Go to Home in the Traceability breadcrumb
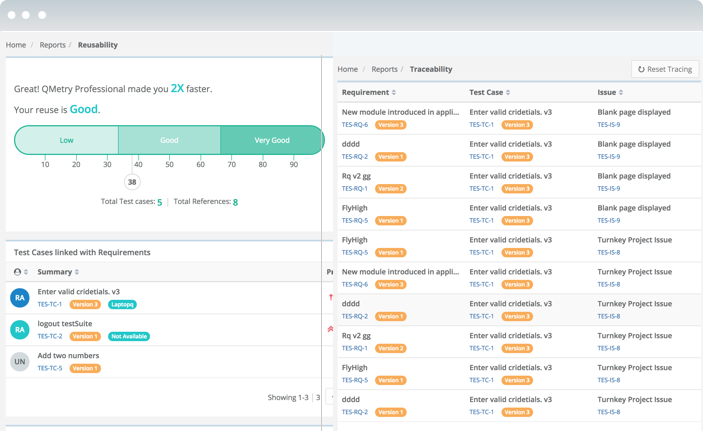703x431 pixels. tap(347, 69)
